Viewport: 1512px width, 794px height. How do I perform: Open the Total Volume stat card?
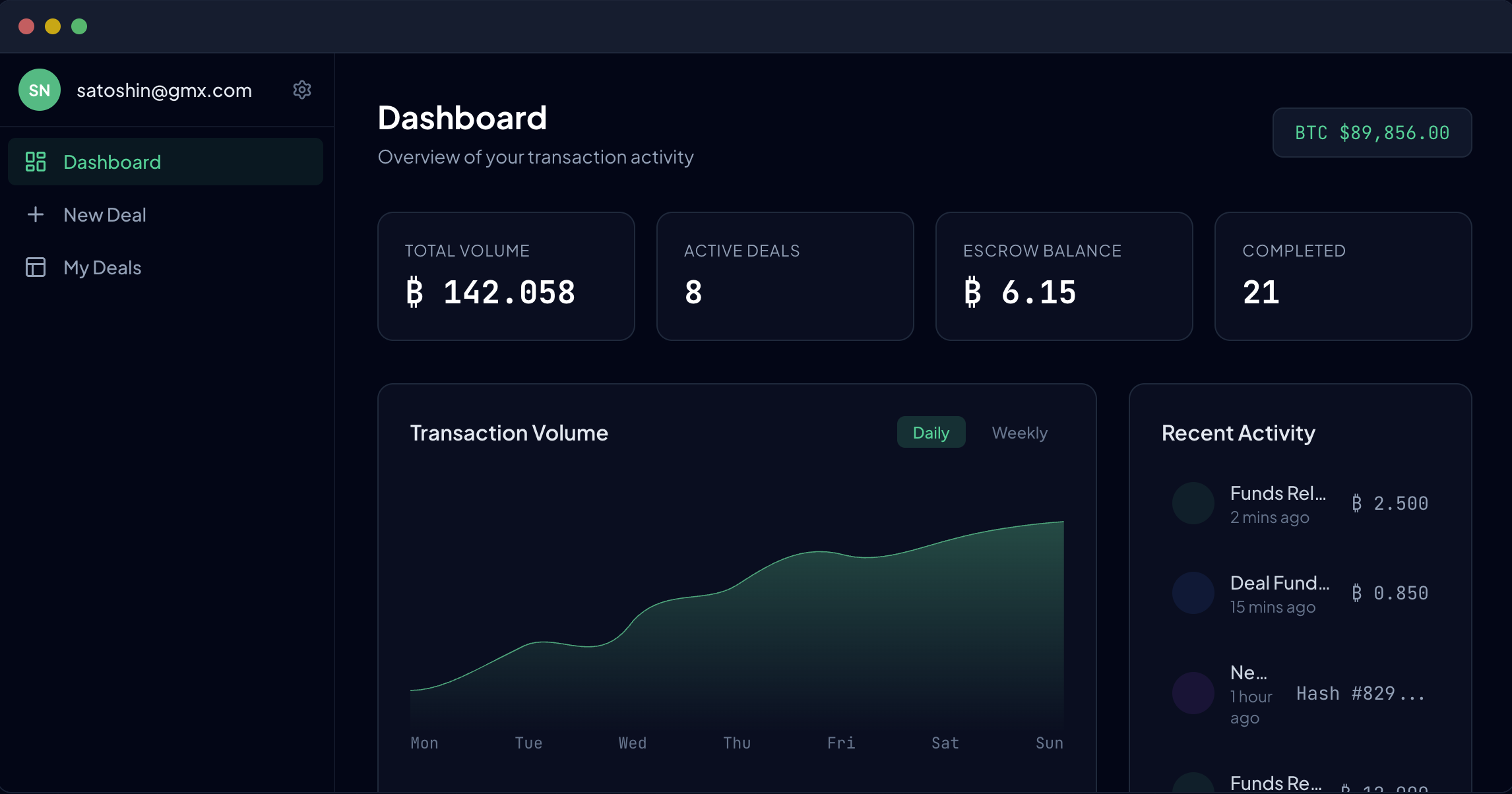click(x=506, y=276)
